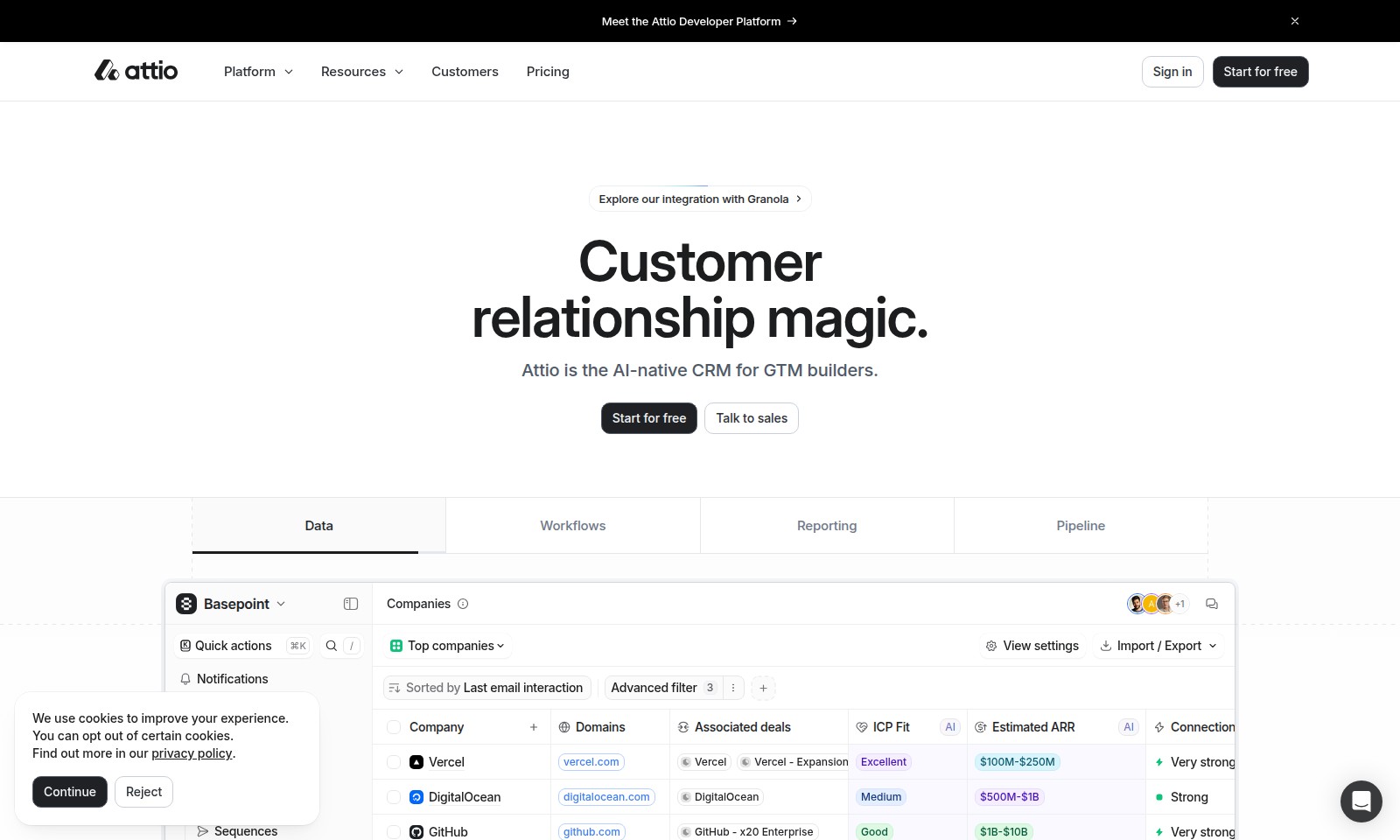Open the Basepoint workspace dropdown
Screen dimensions: 1400x840
231,604
